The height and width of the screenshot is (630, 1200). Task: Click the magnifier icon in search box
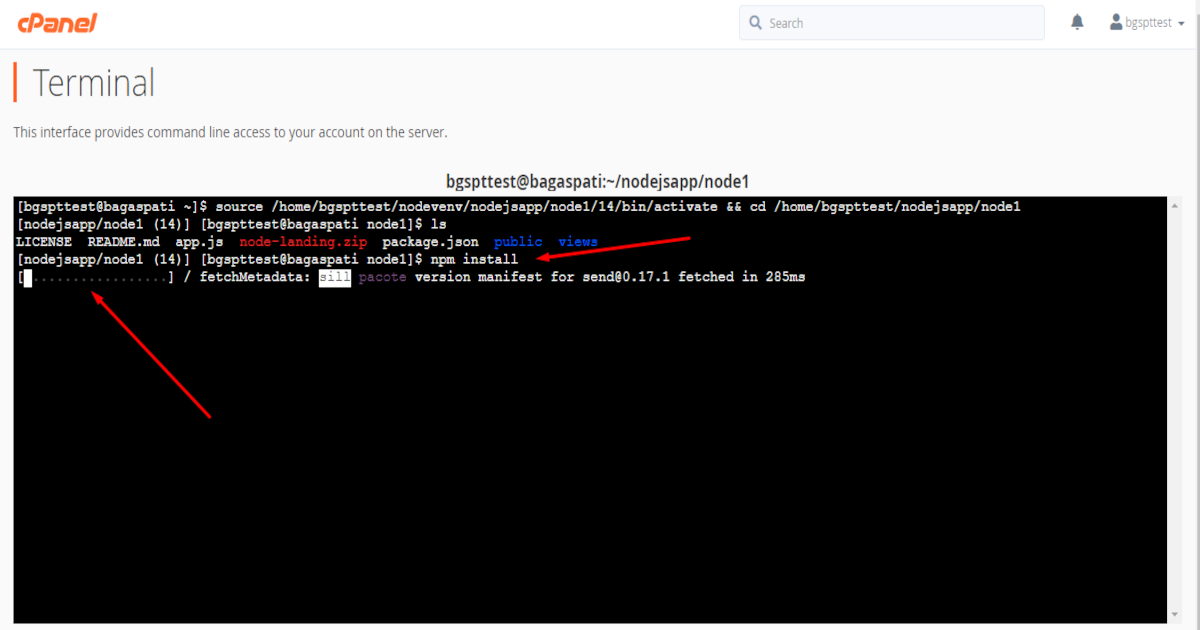756,23
